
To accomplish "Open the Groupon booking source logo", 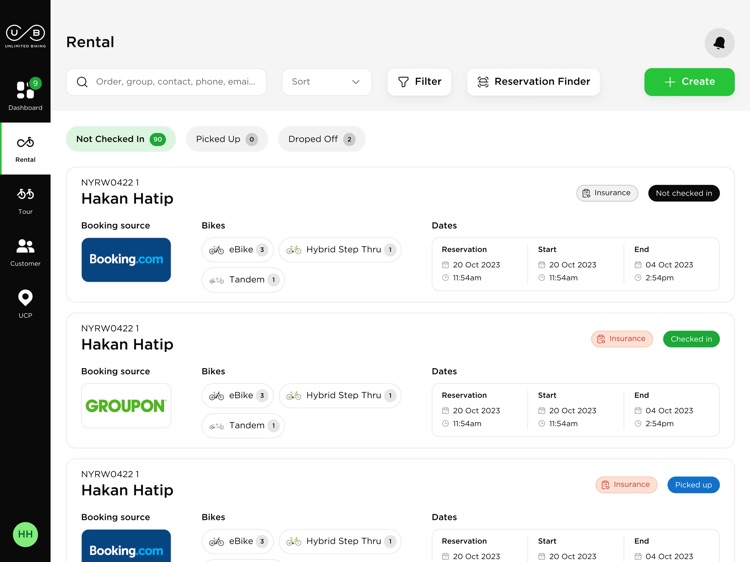I will (126, 406).
